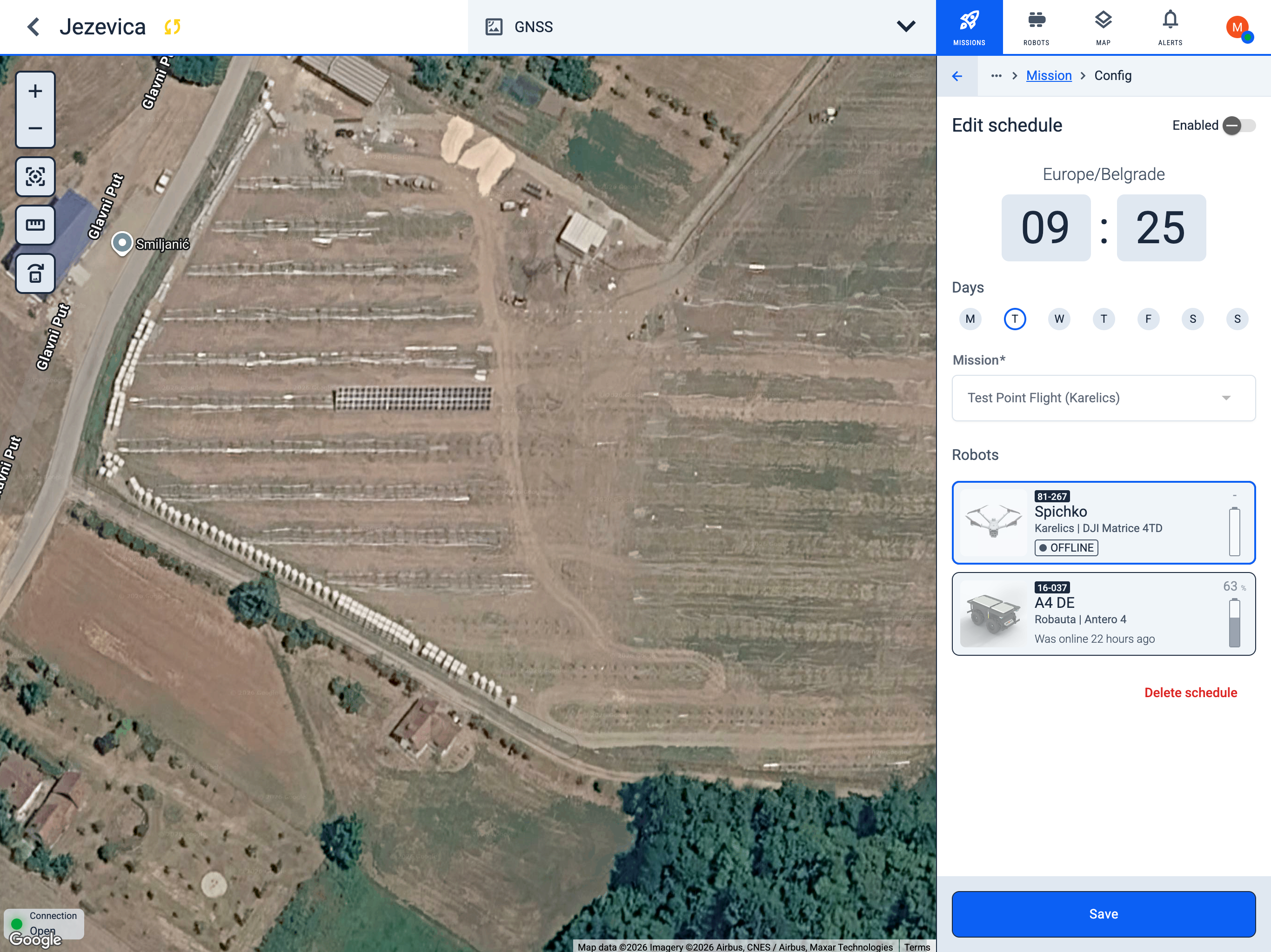1271x952 pixels.
Task: Click Delete schedule link
Action: coord(1191,693)
